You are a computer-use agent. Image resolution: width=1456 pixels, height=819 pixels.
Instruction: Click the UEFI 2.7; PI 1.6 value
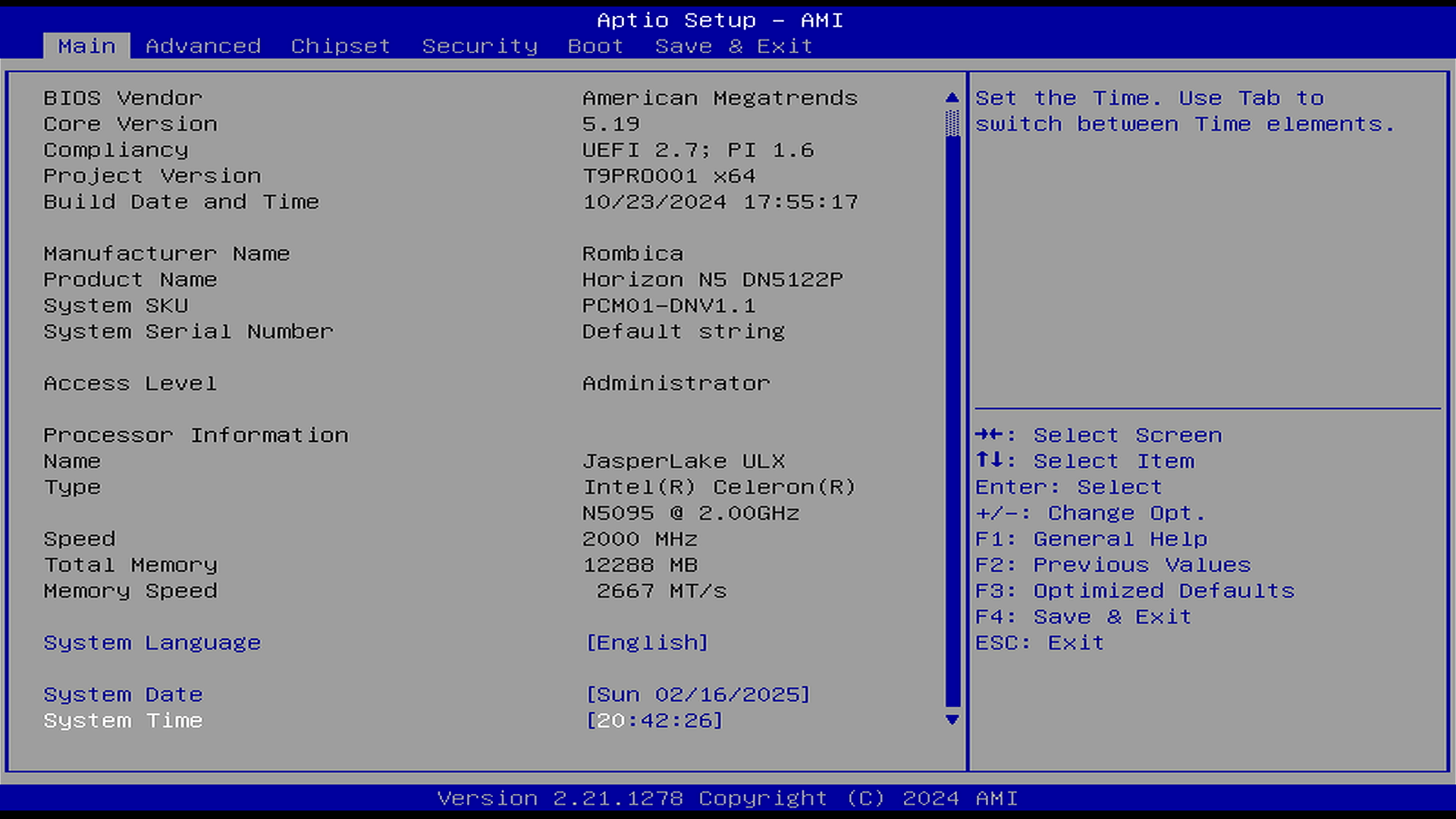point(698,150)
